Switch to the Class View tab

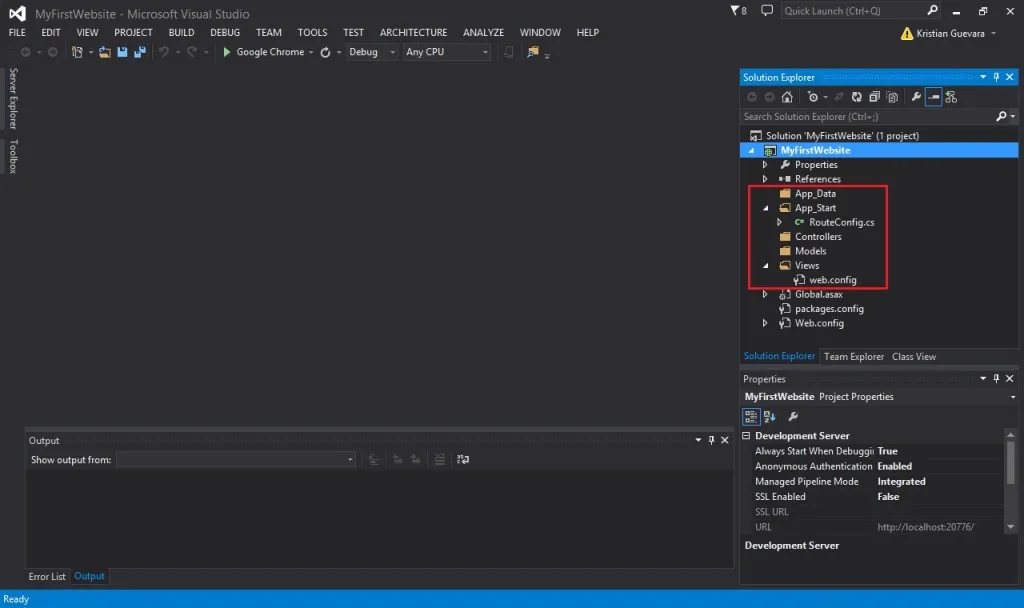coord(914,357)
